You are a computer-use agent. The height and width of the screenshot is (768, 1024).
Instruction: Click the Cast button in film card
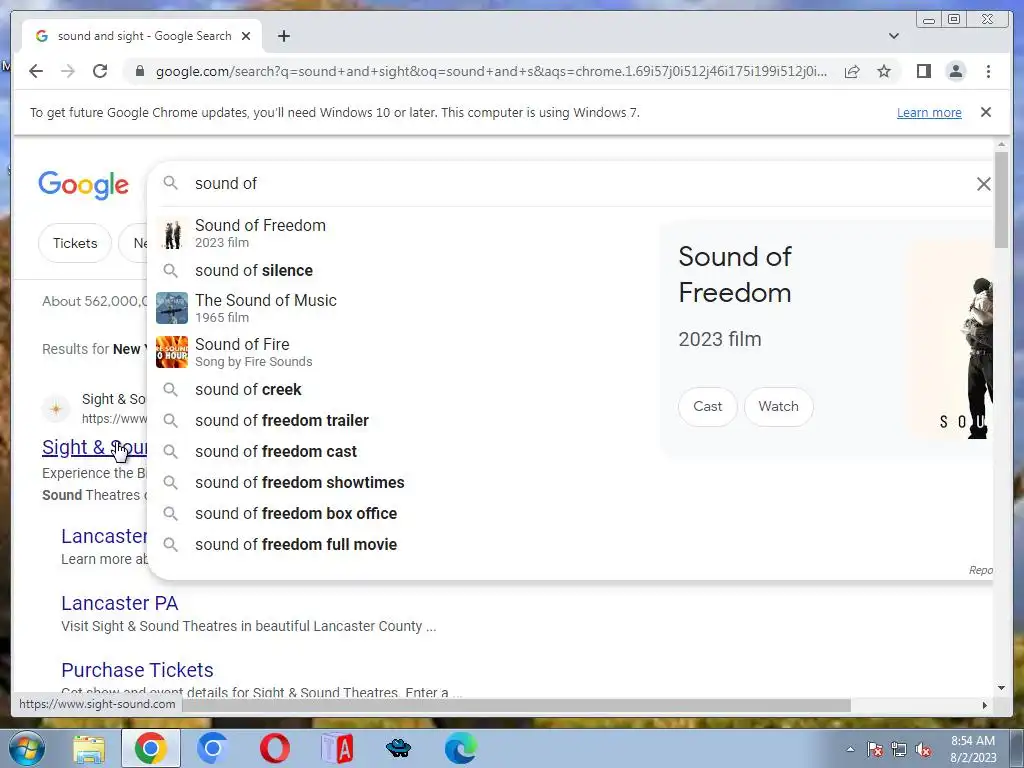[x=707, y=406]
